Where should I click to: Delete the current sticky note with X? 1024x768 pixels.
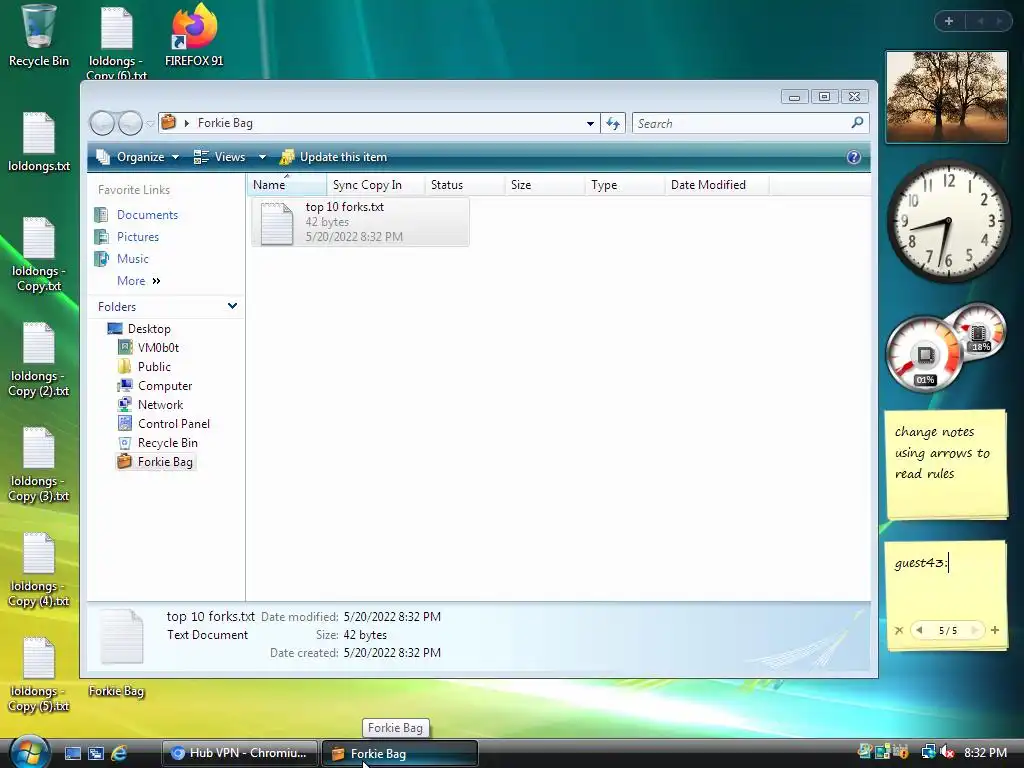pyautogui.click(x=899, y=630)
